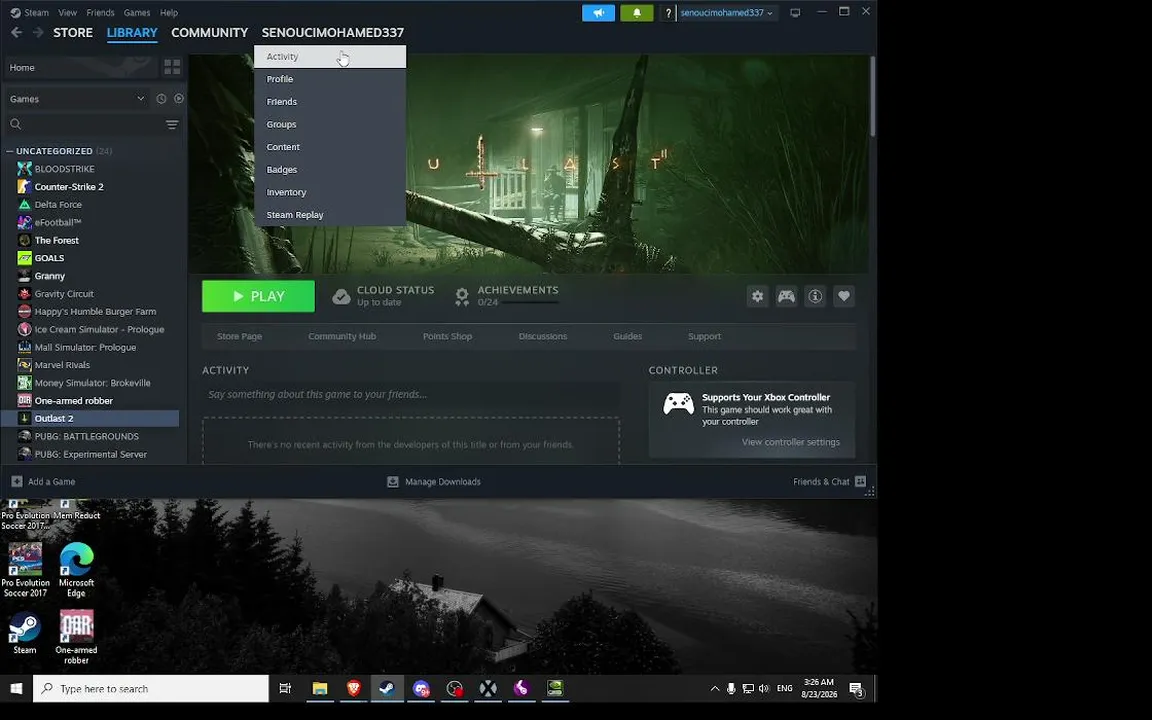1152x720 pixels.
Task: Click the library Home button
Action: click(79, 68)
